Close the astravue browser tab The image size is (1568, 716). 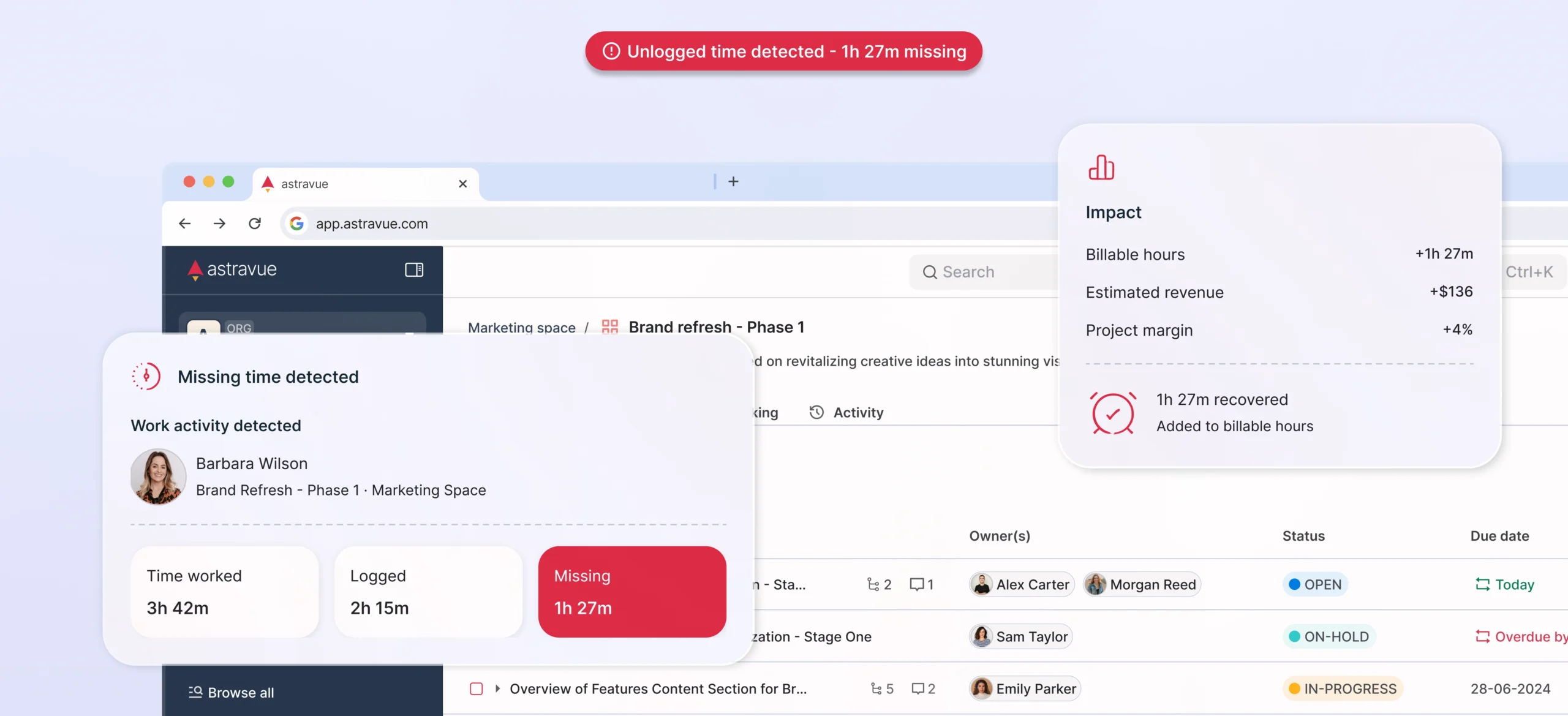pos(463,184)
